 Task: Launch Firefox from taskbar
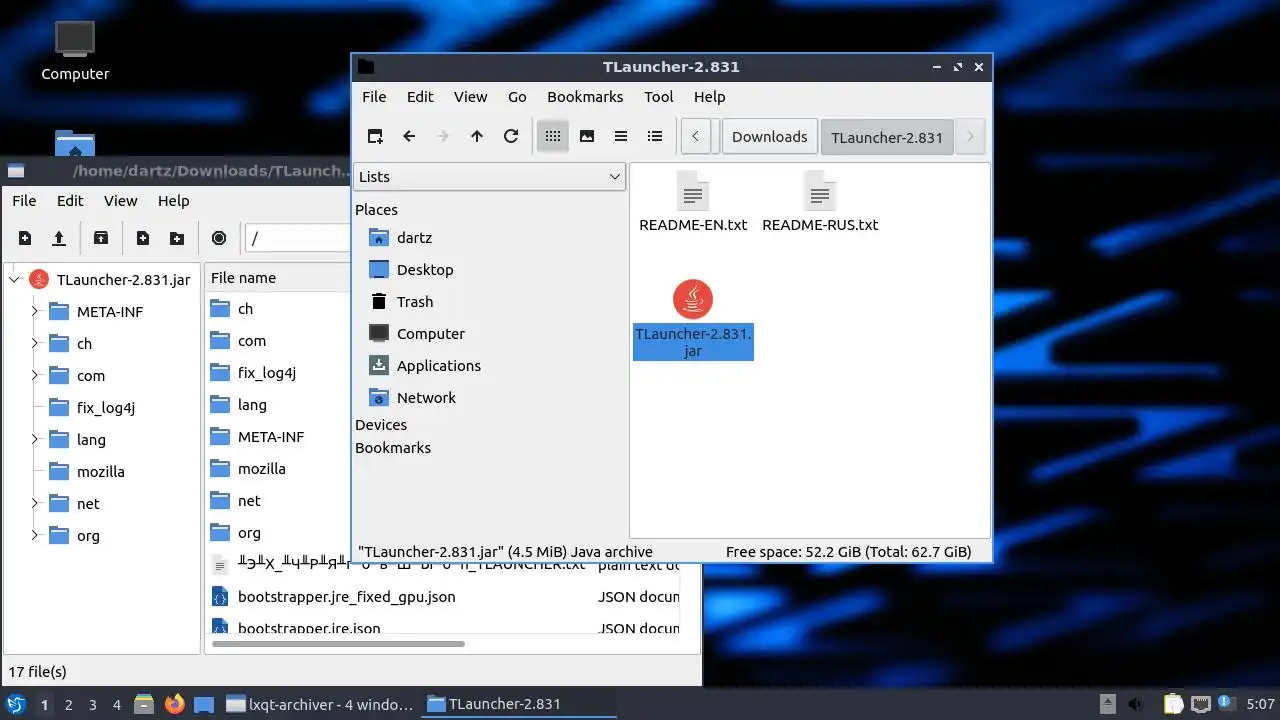pos(175,704)
